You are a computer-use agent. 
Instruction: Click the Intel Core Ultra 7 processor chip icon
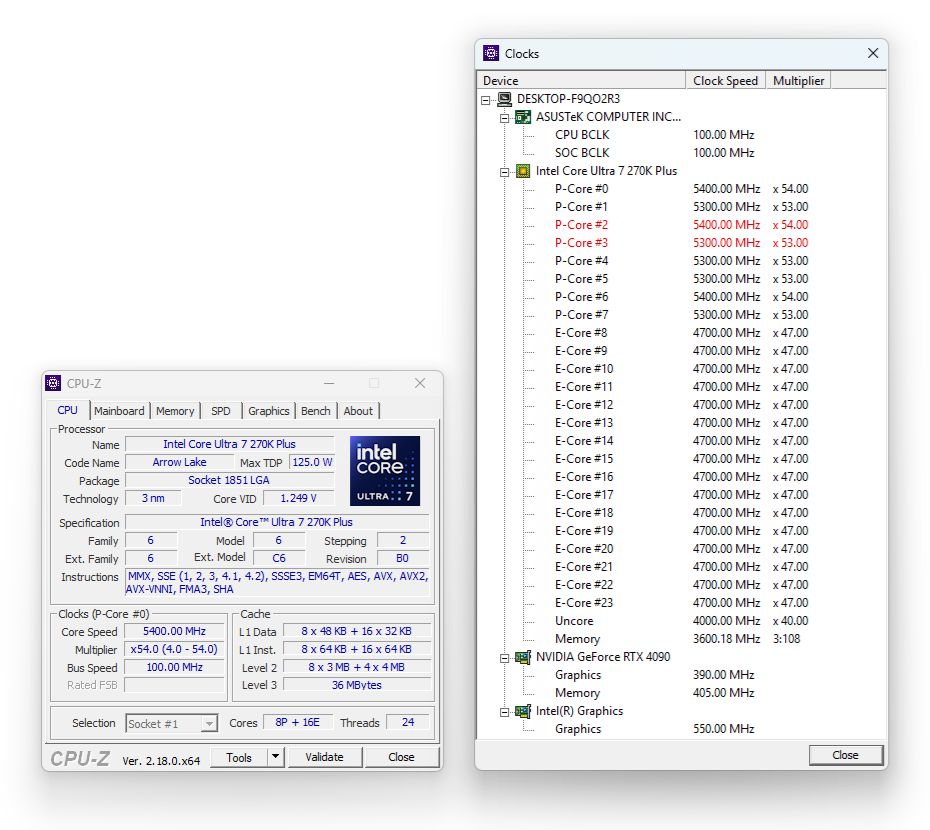click(x=523, y=171)
